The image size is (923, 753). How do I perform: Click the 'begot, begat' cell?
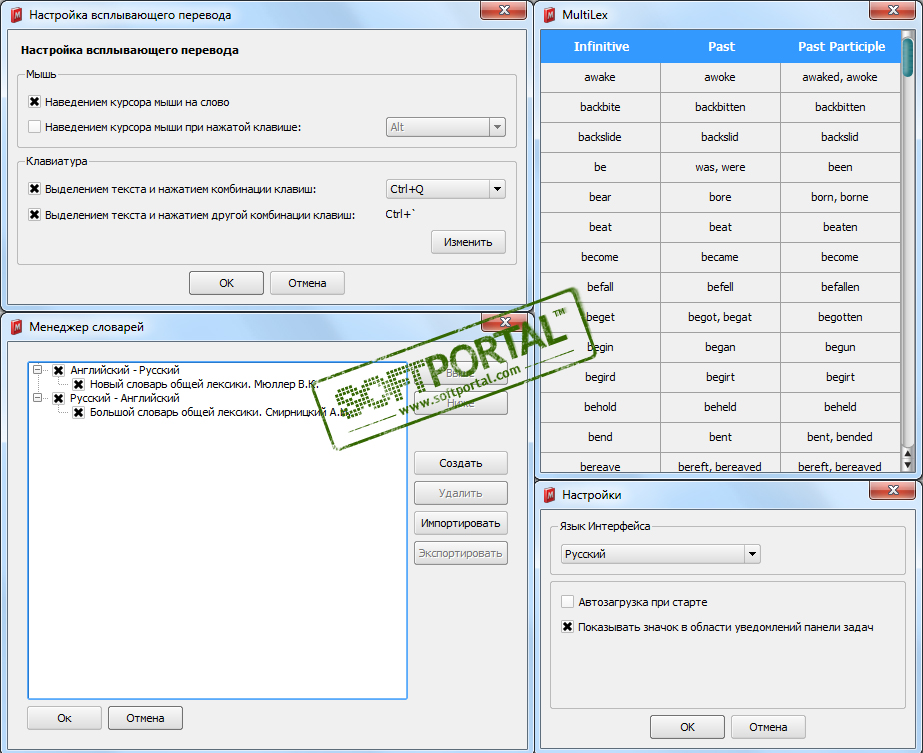click(721, 317)
